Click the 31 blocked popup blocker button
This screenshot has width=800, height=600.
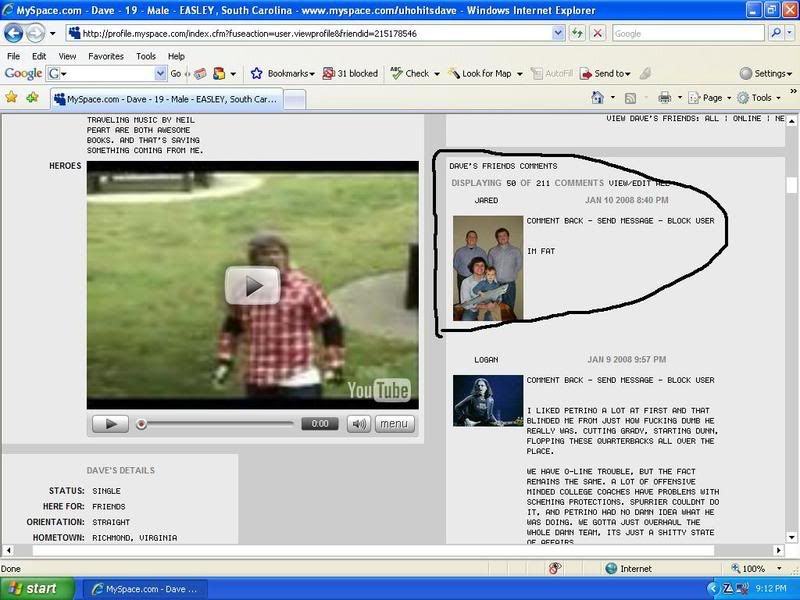[350, 73]
